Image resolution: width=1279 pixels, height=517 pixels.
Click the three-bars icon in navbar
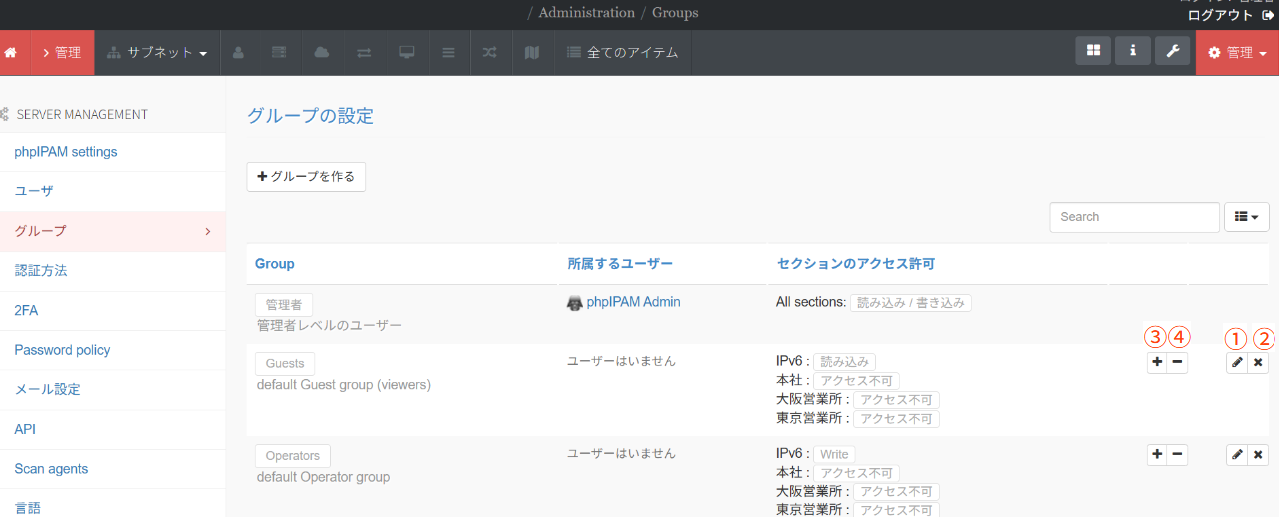click(x=448, y=52)
